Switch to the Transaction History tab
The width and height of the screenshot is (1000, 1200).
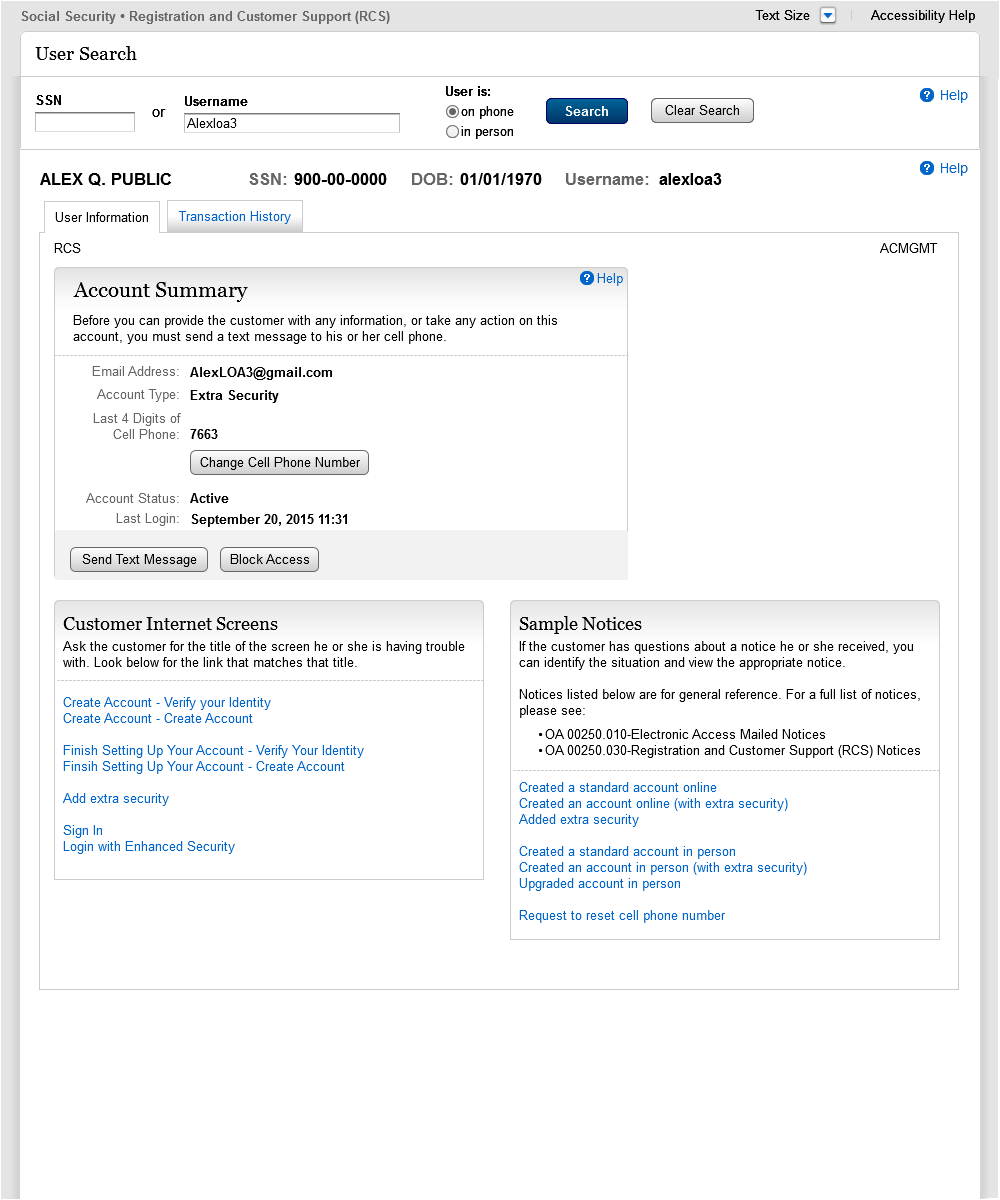pyautogui.click(x=235, y=217)
